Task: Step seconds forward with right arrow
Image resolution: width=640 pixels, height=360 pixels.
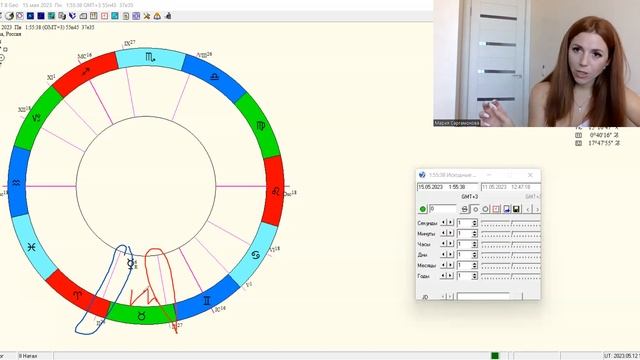Action: 451,222
